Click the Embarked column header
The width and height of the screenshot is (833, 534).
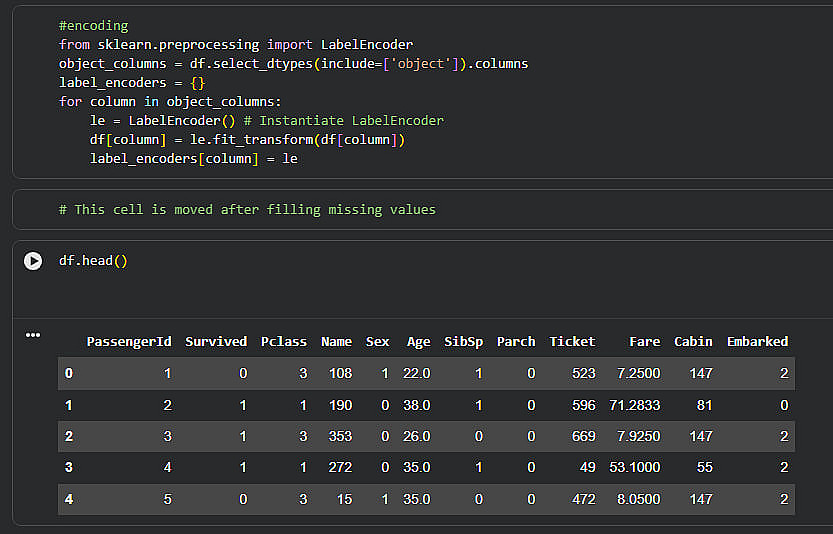point(757,342)
